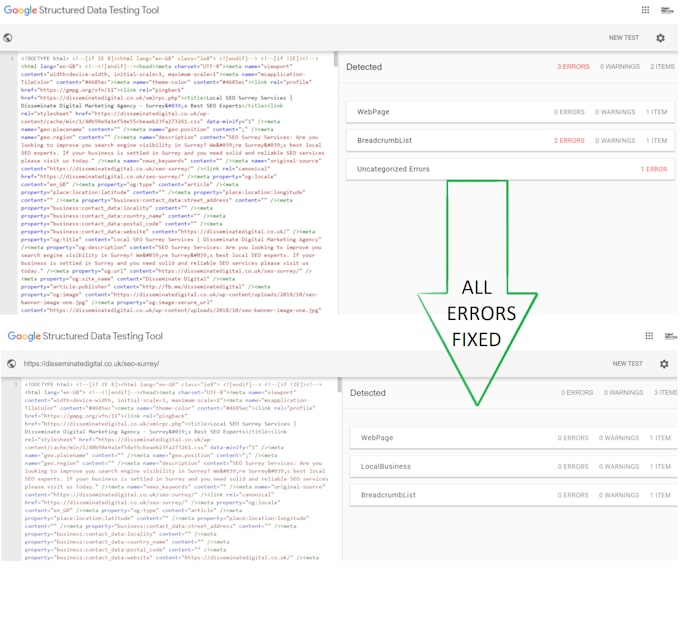The image size is (680, 638).
Task: Expand Uncategorized Errors row
Action: 510,169
